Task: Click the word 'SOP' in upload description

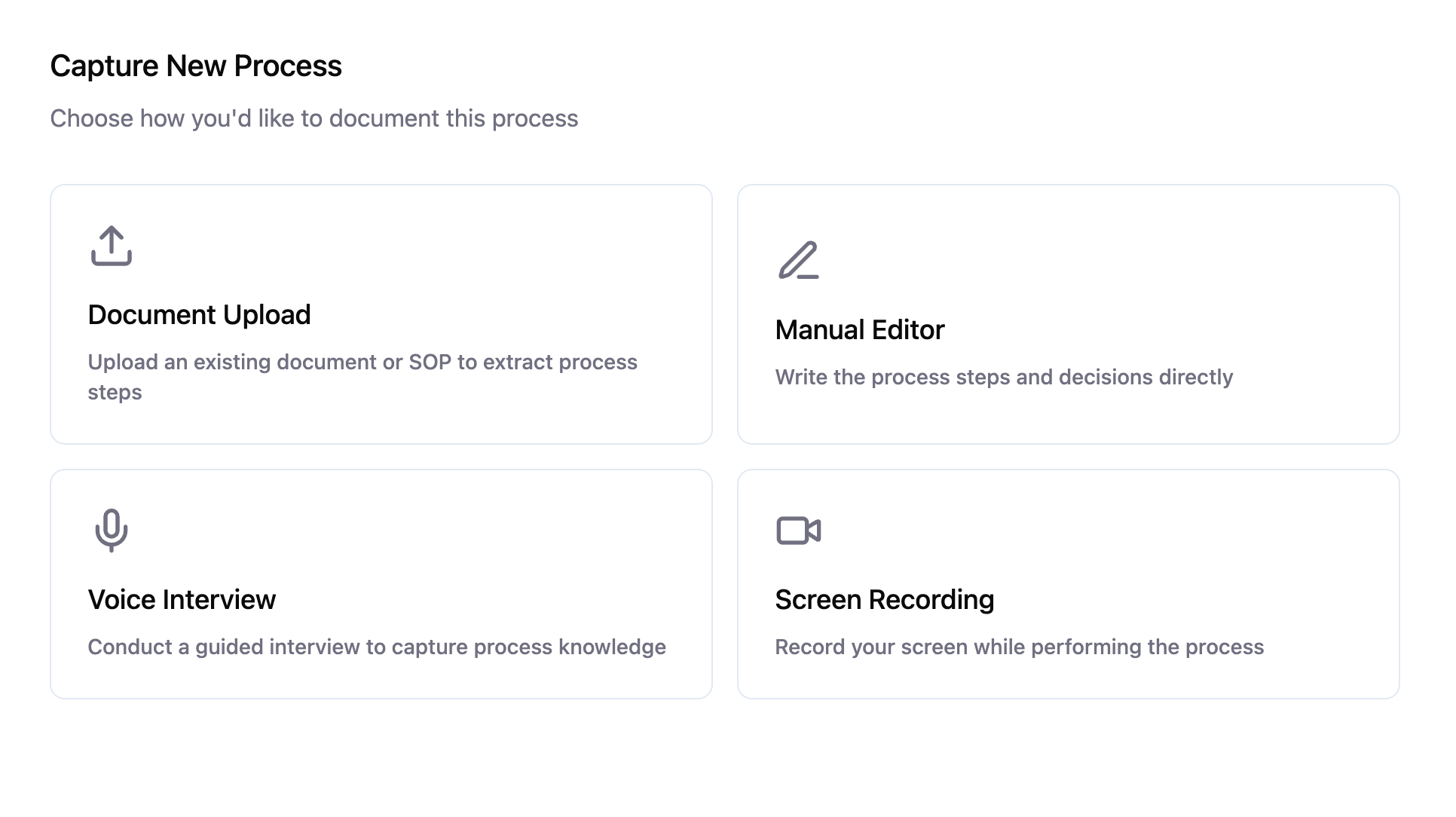Action: pyautogui.click(x=429, y=363)
